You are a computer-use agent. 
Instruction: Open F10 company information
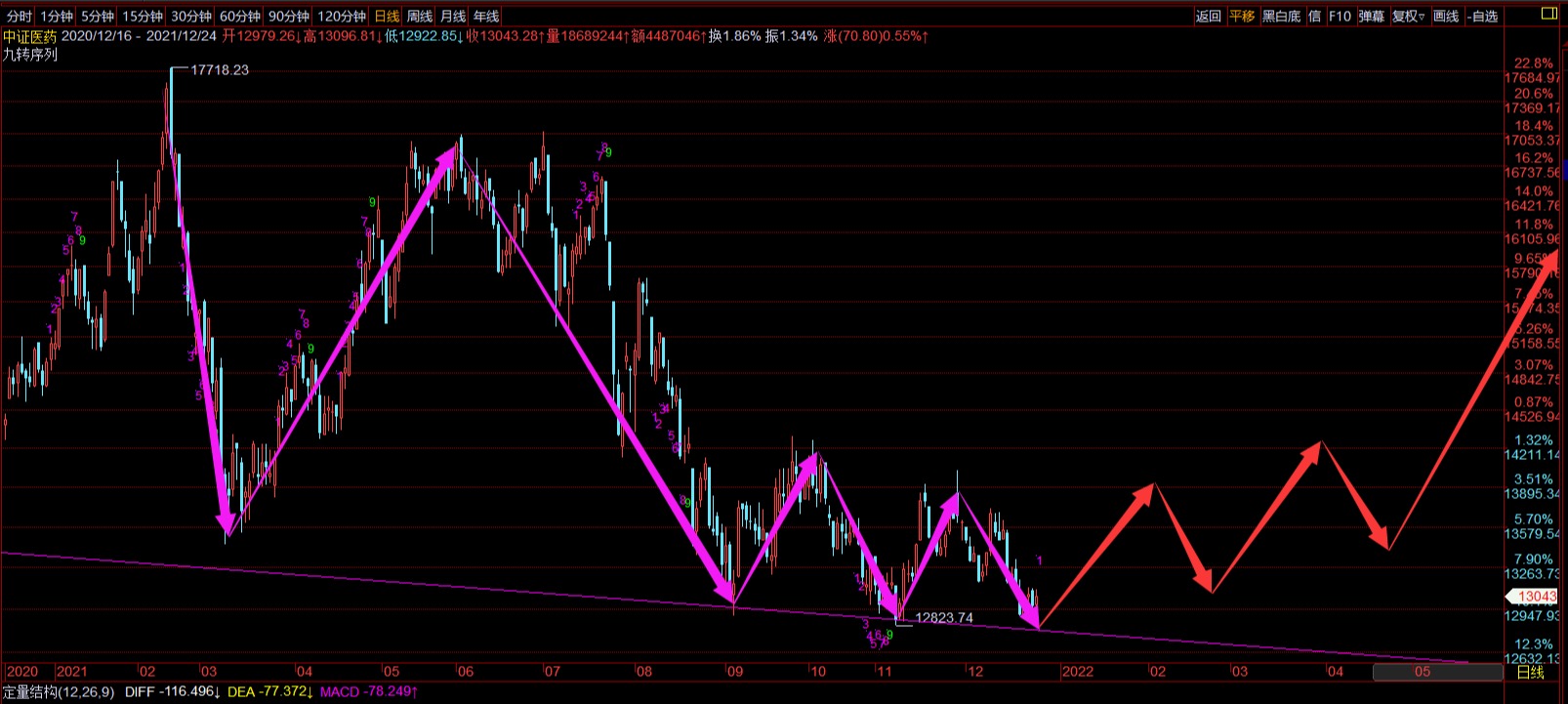pyautogui.click(x=1340, y=17)
